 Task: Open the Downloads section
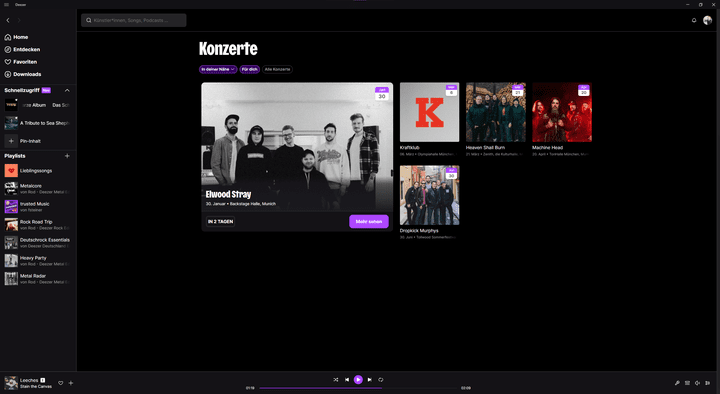point(23,74)
